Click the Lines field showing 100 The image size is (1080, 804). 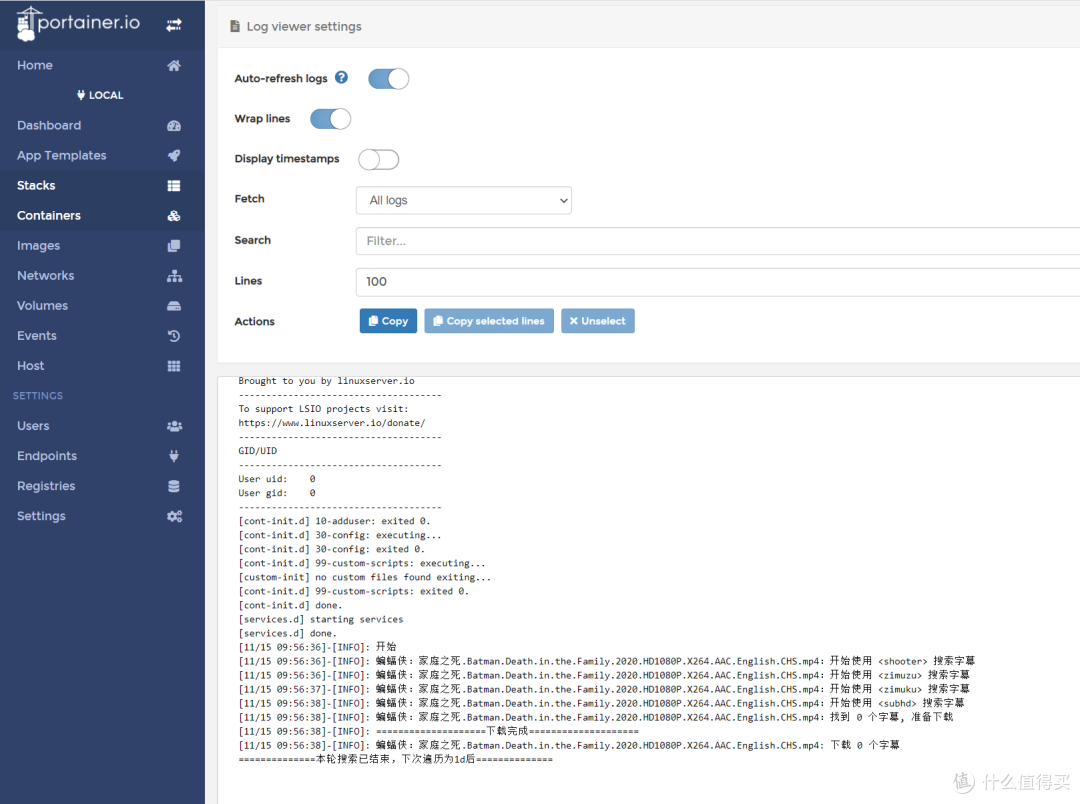[718, 282]
